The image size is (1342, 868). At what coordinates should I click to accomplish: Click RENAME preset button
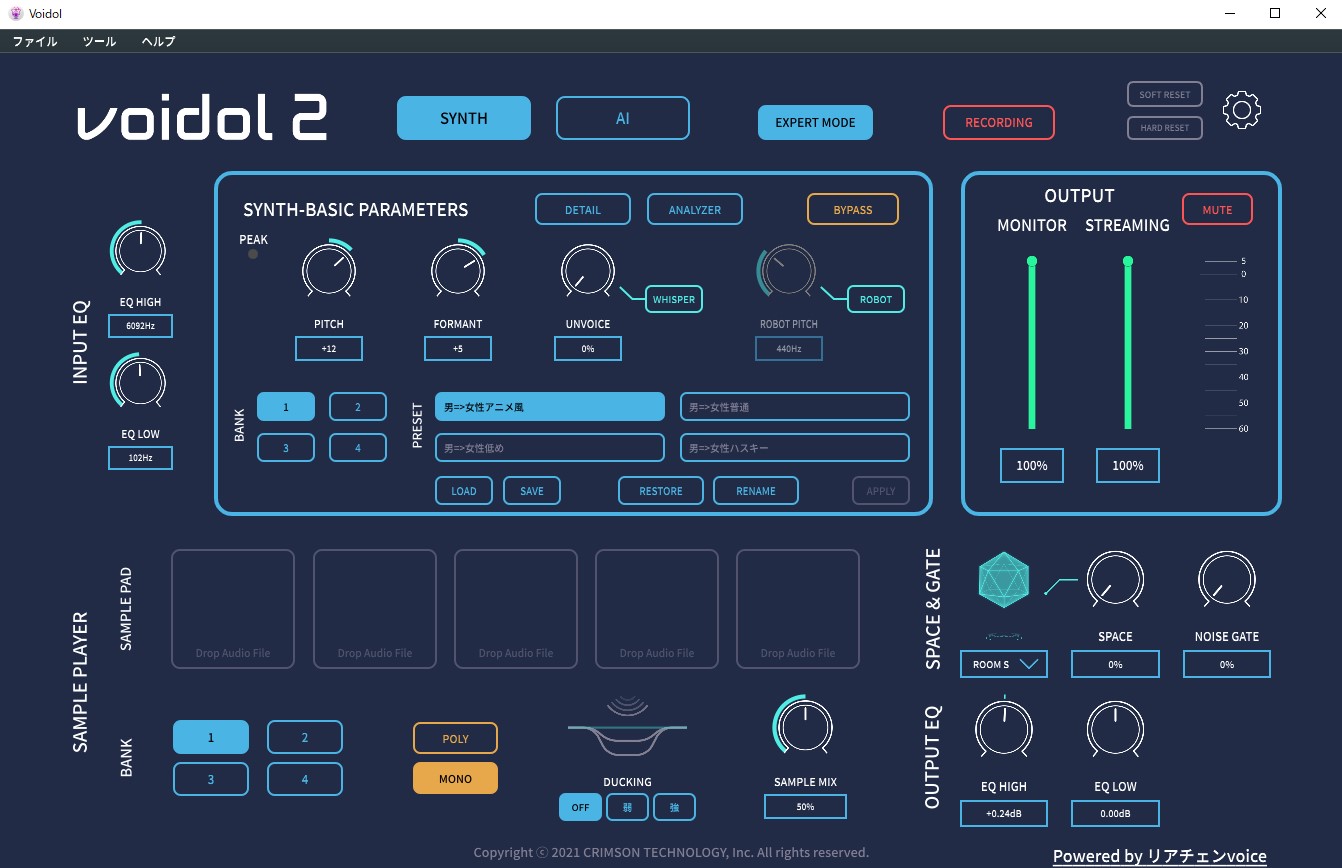tap(756, 491)
